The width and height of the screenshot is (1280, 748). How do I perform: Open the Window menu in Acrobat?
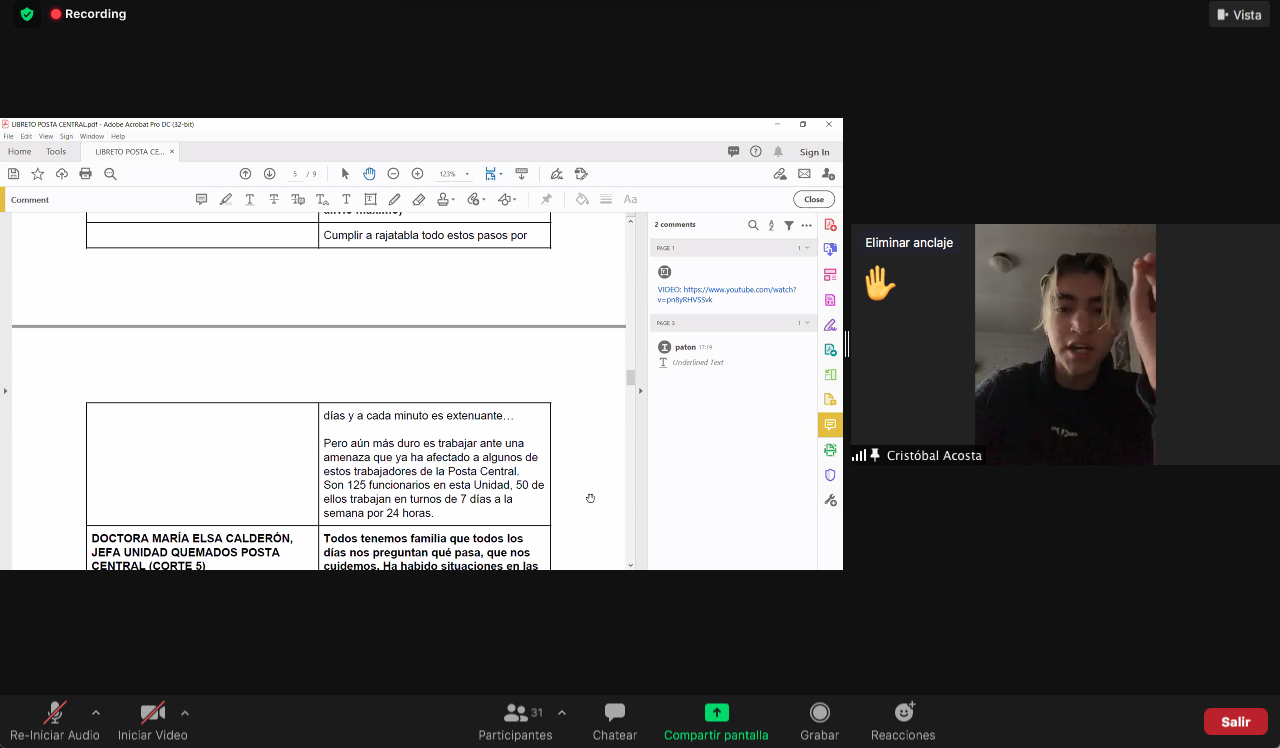[92, 136]
